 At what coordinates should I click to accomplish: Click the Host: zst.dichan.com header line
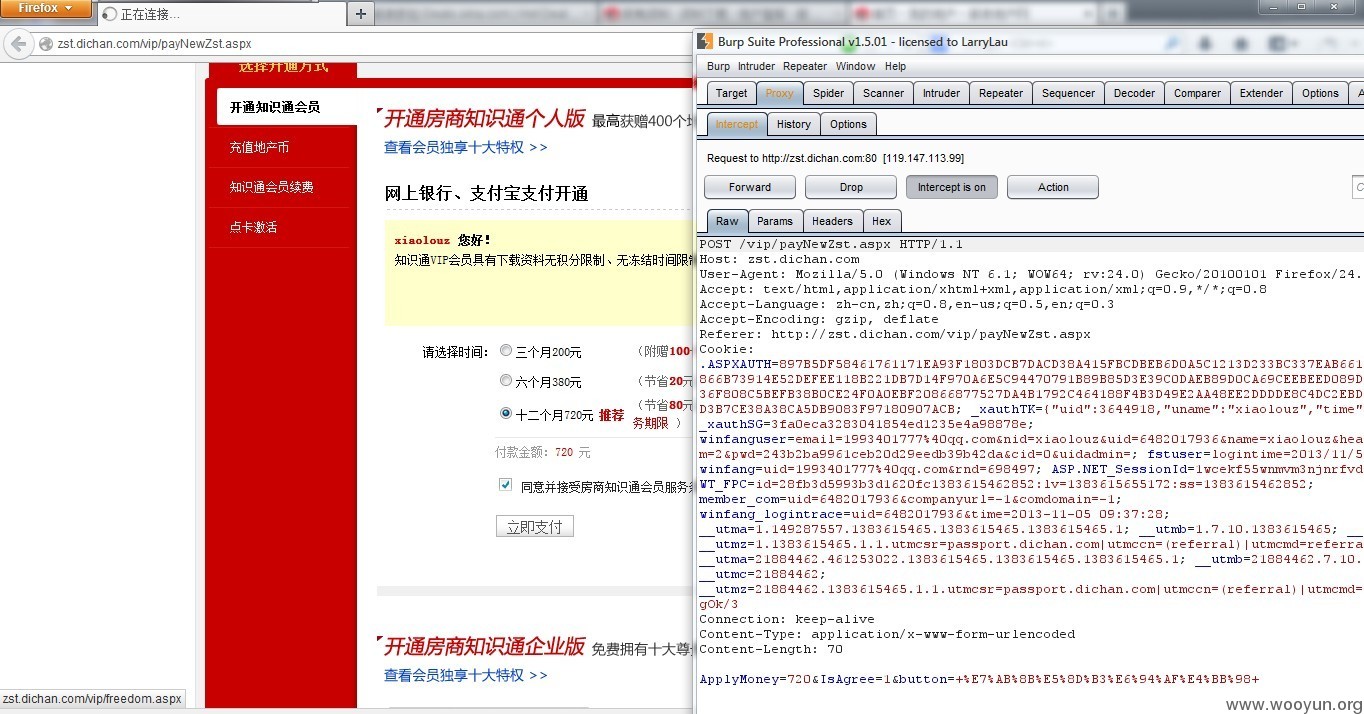(x=779, y=259)
